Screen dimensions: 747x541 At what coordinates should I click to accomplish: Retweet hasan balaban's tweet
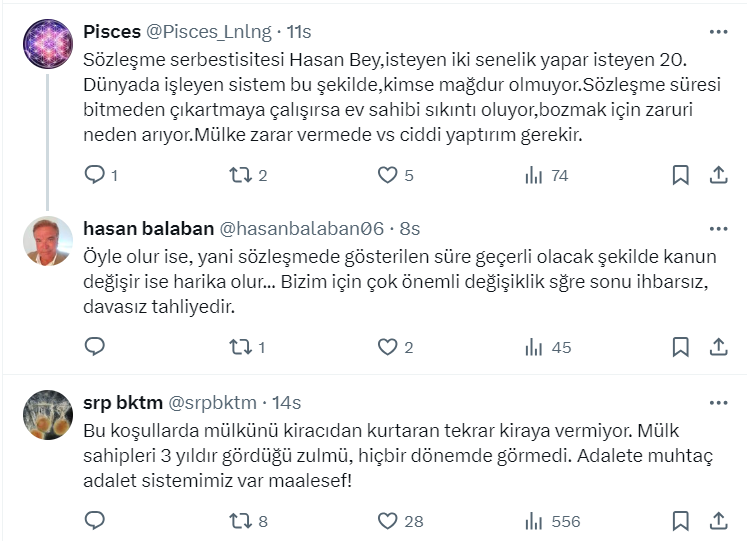pyautogui.click(x=241, y=347)
